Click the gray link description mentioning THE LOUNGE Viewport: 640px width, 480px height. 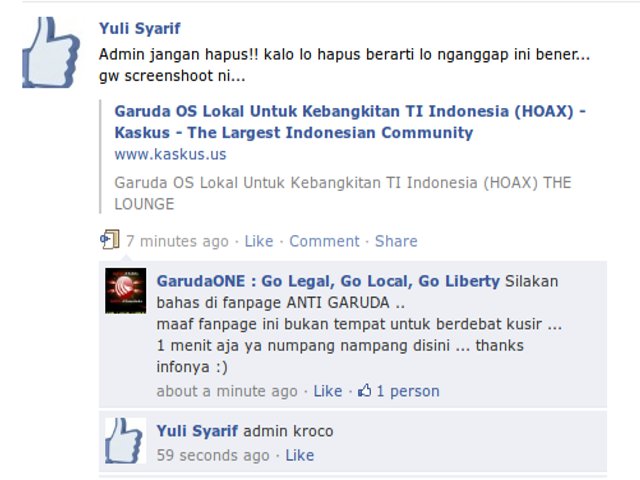343,193
